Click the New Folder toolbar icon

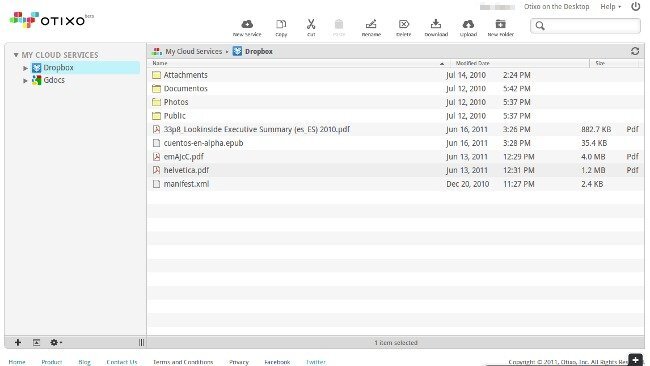501,24
